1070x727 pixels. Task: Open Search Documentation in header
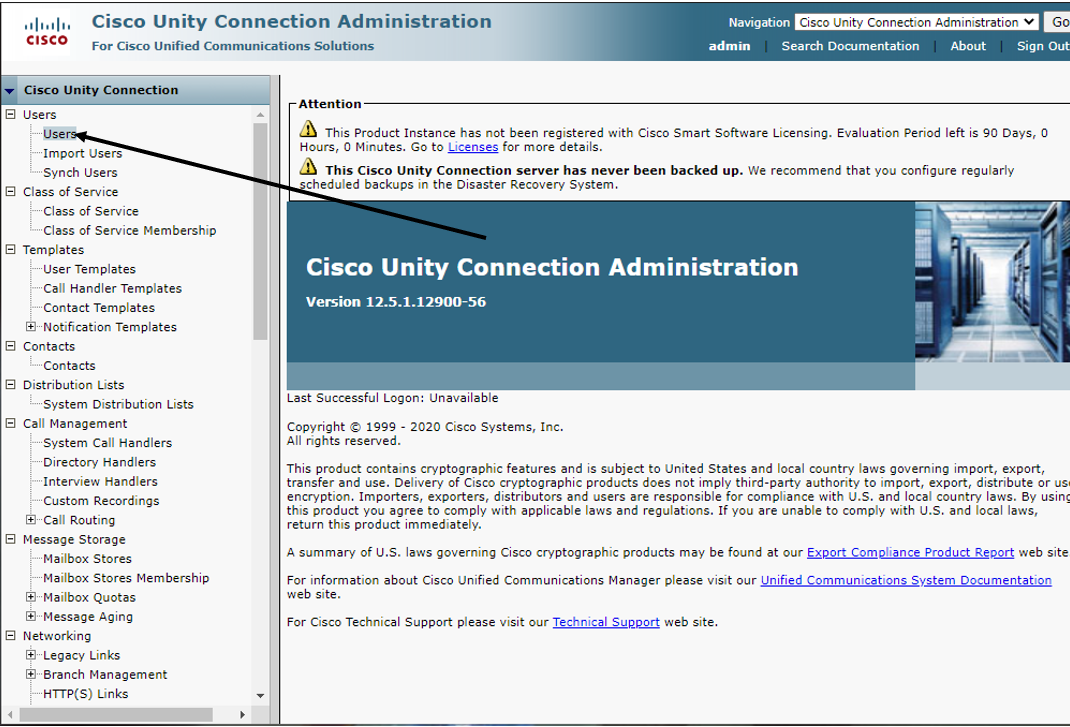pos(850,46)
